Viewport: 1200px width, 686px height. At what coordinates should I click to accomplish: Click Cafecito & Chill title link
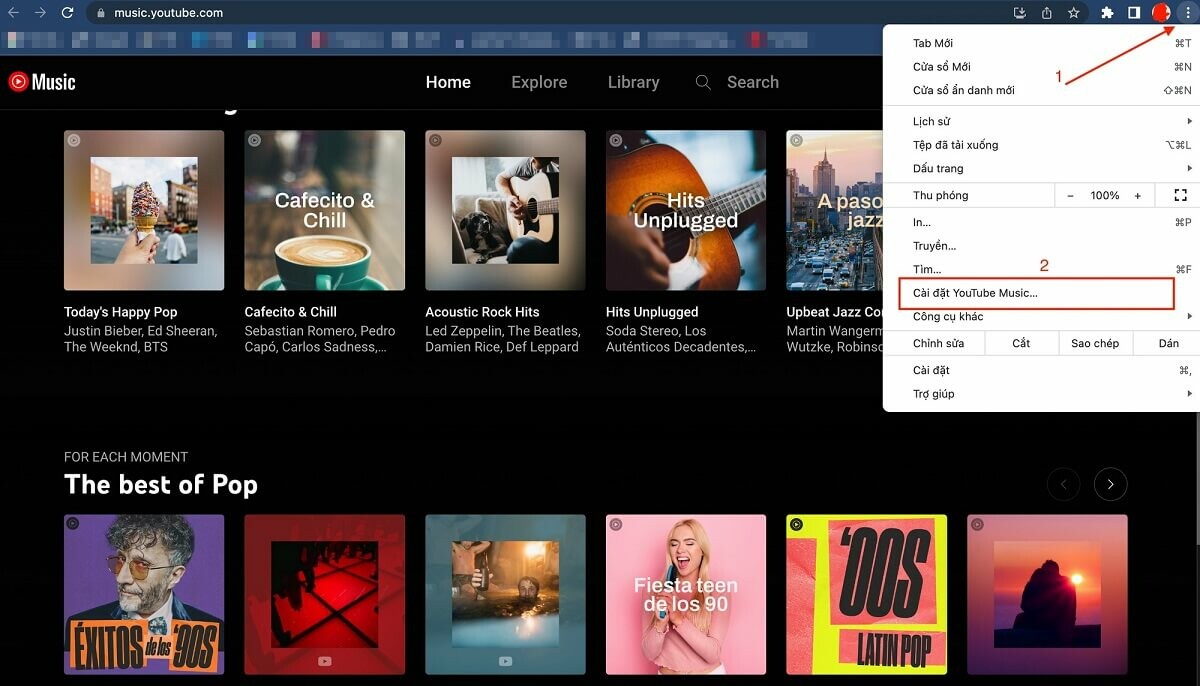tap(291, 312)
